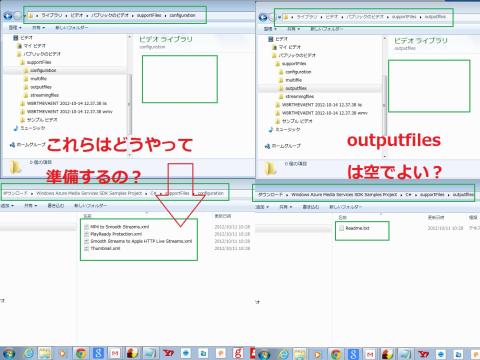Click 書き込む in bottom-left window toolbar

click(55, 206)
